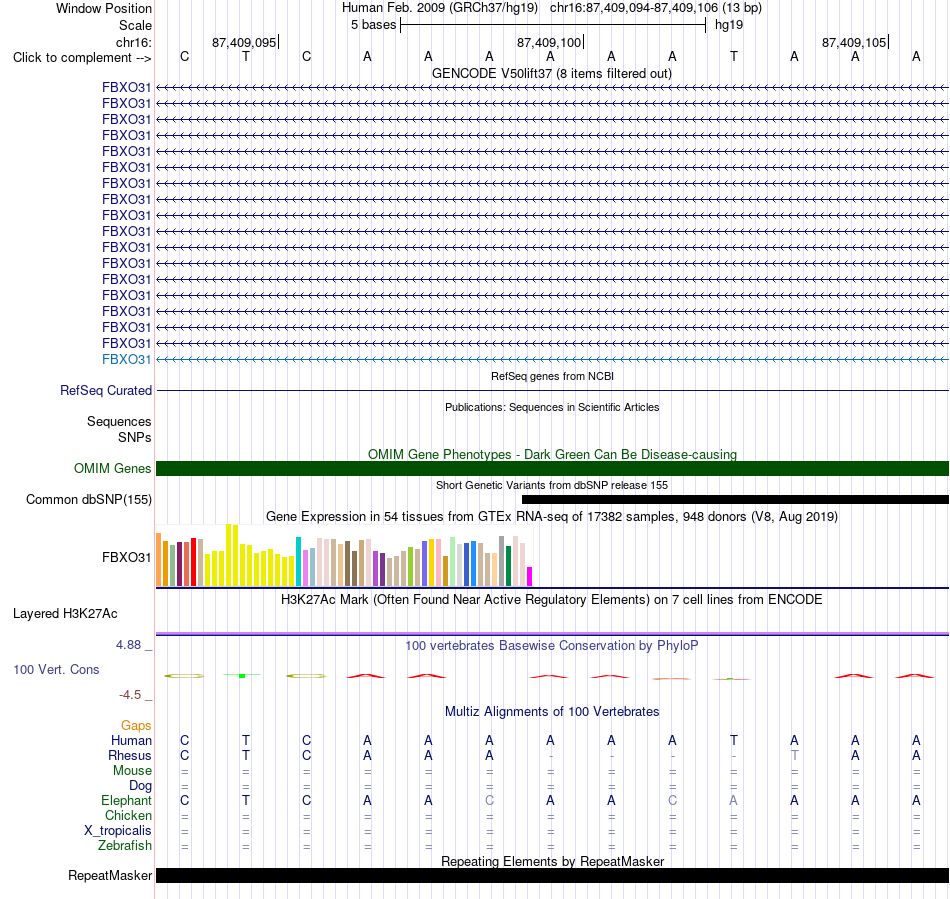Open the GTEx Gene Expression track title
The height and width of the screenshot is (899, 950).
coord(552,517)
